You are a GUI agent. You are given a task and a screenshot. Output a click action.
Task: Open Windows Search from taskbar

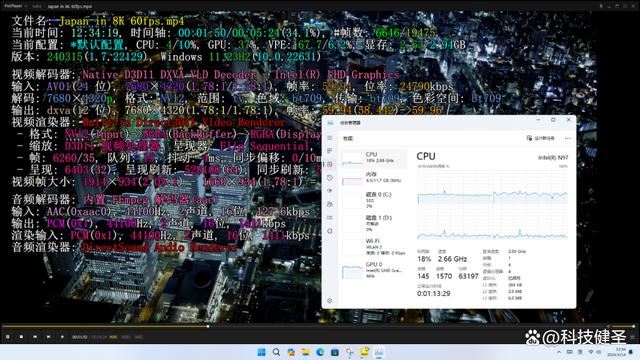click(276, 352)
